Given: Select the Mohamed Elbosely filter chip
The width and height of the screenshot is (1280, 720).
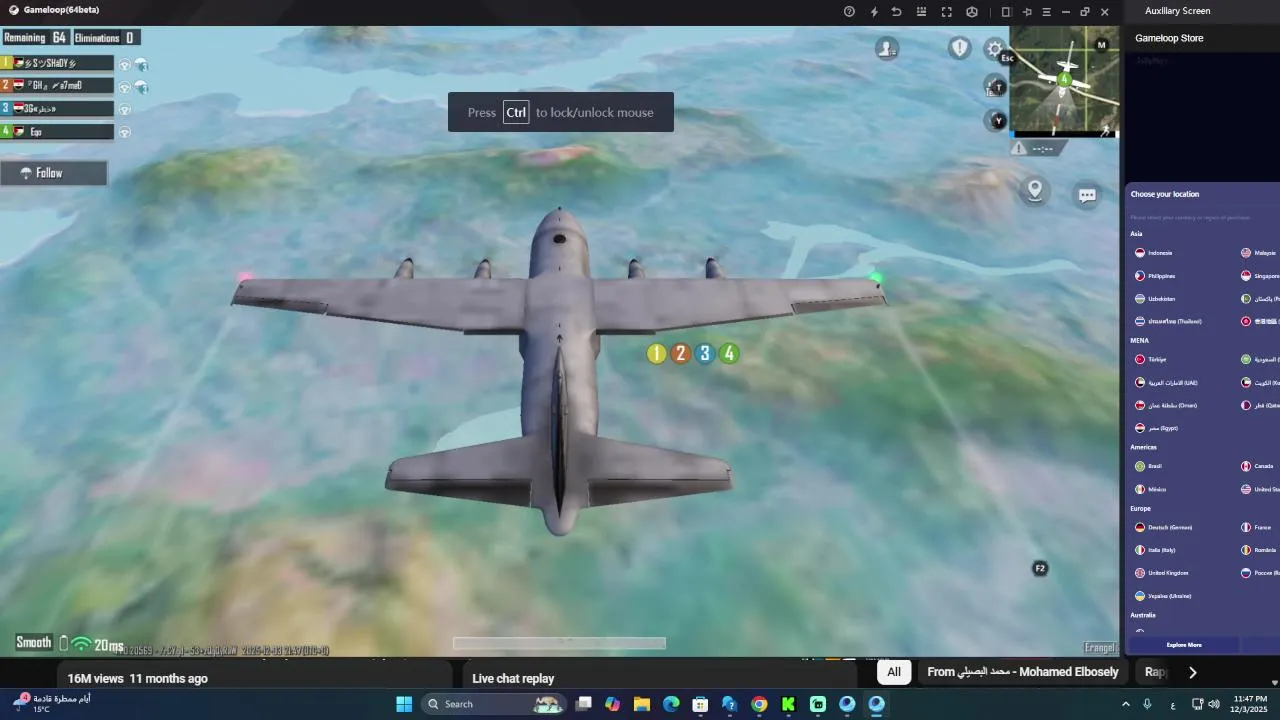Looking at the screenshot, I should pos(1023,672).
